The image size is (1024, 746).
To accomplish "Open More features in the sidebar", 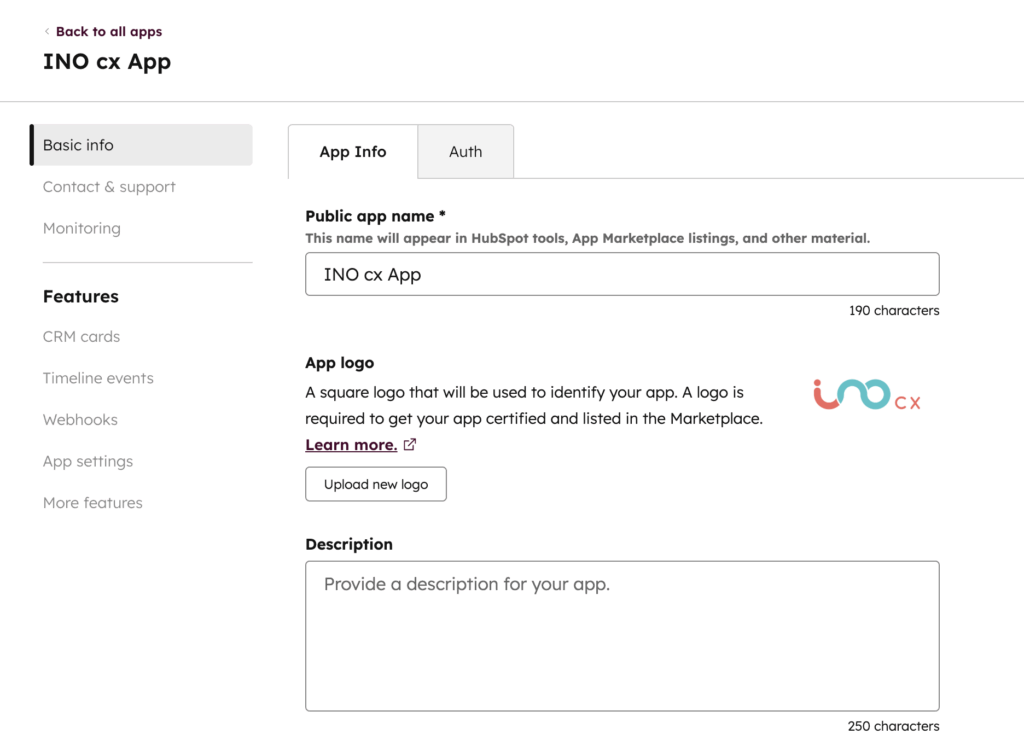I will coord(93,503).
